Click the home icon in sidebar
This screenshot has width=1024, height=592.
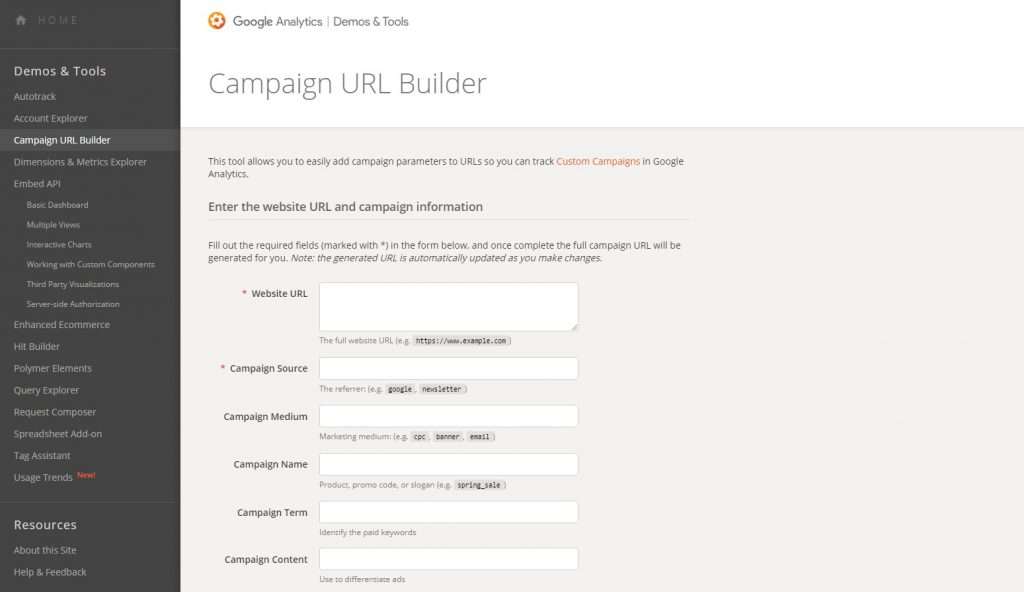pyautogui.click(x=21, y=20)
